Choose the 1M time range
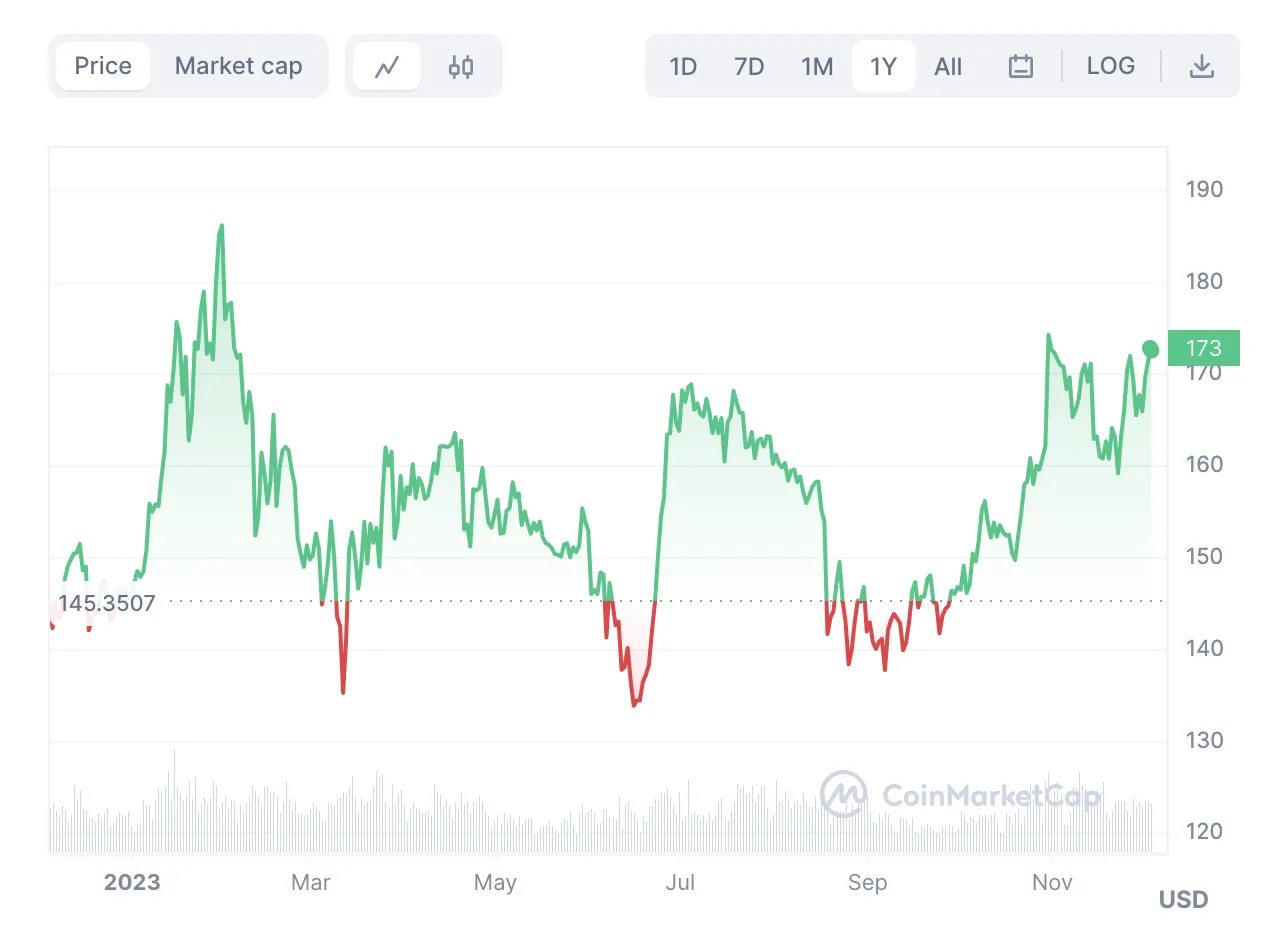The height and width of the screenshot is (952, 1288). tap(817, 67)
